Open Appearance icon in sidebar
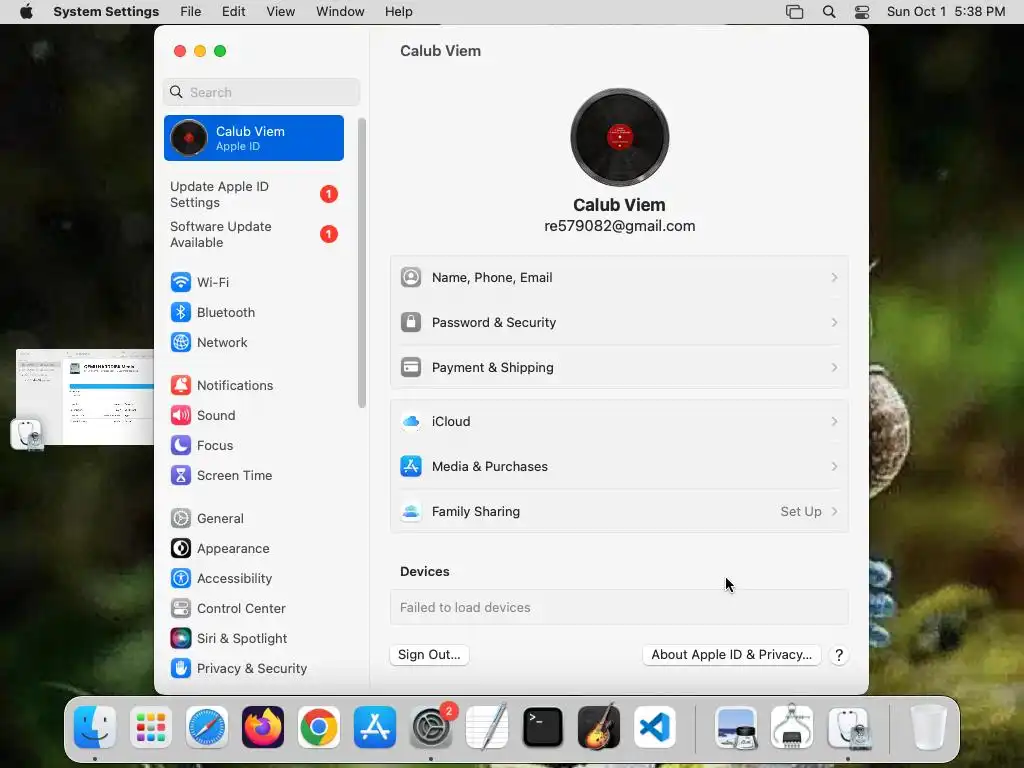The height and width of the screenshot is (768, 1024). click(x=181, y=549)
